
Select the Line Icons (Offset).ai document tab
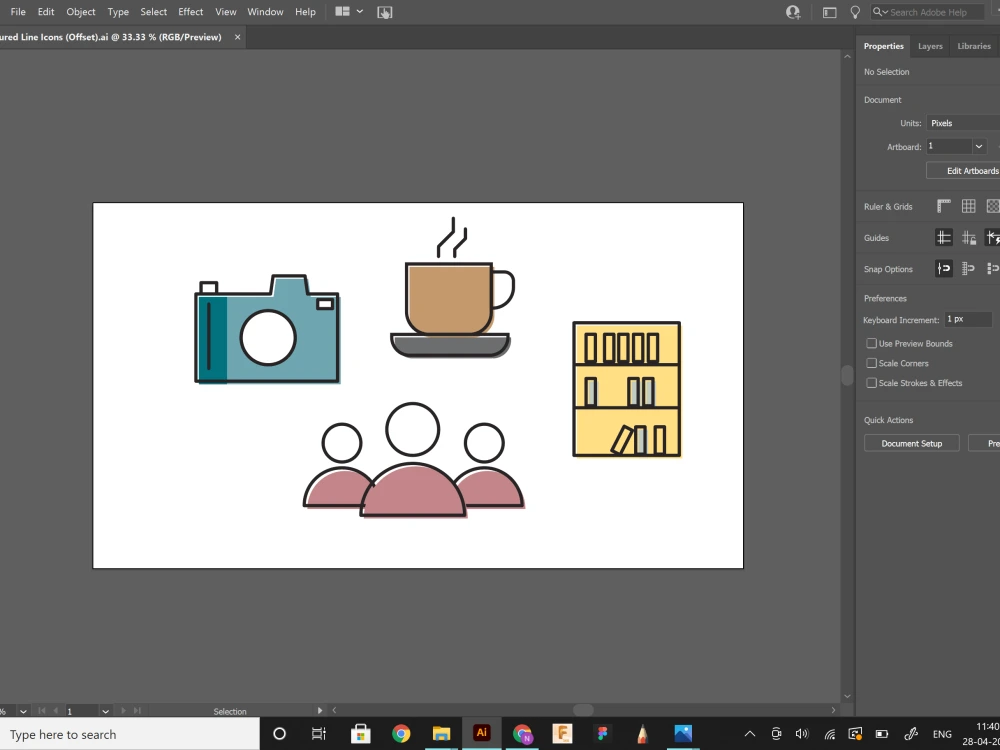pyautogui.click(x=111, y=37)
